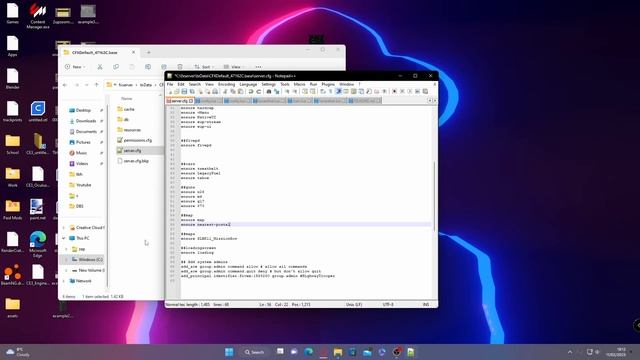
Task: Click the Save All icon in Notepad++
Action: pyautogui.click(x=192, y=91)
